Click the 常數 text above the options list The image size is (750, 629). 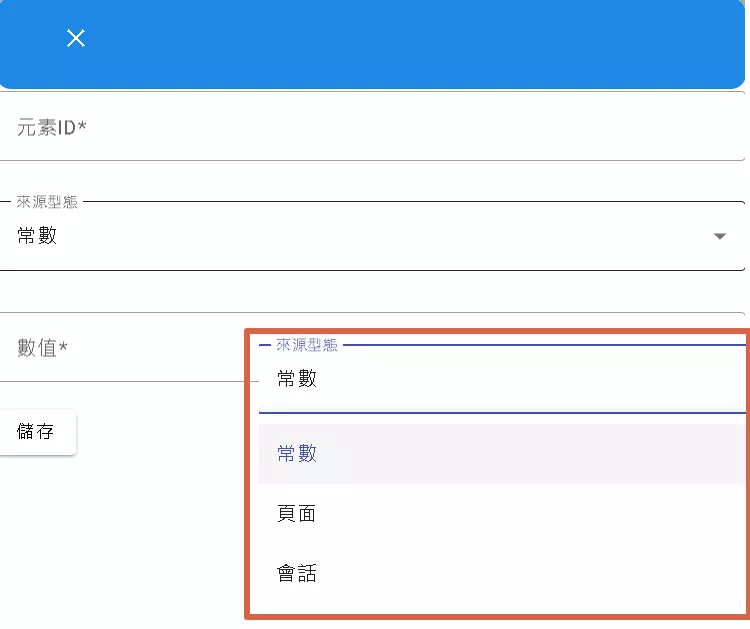coord(297,379)
